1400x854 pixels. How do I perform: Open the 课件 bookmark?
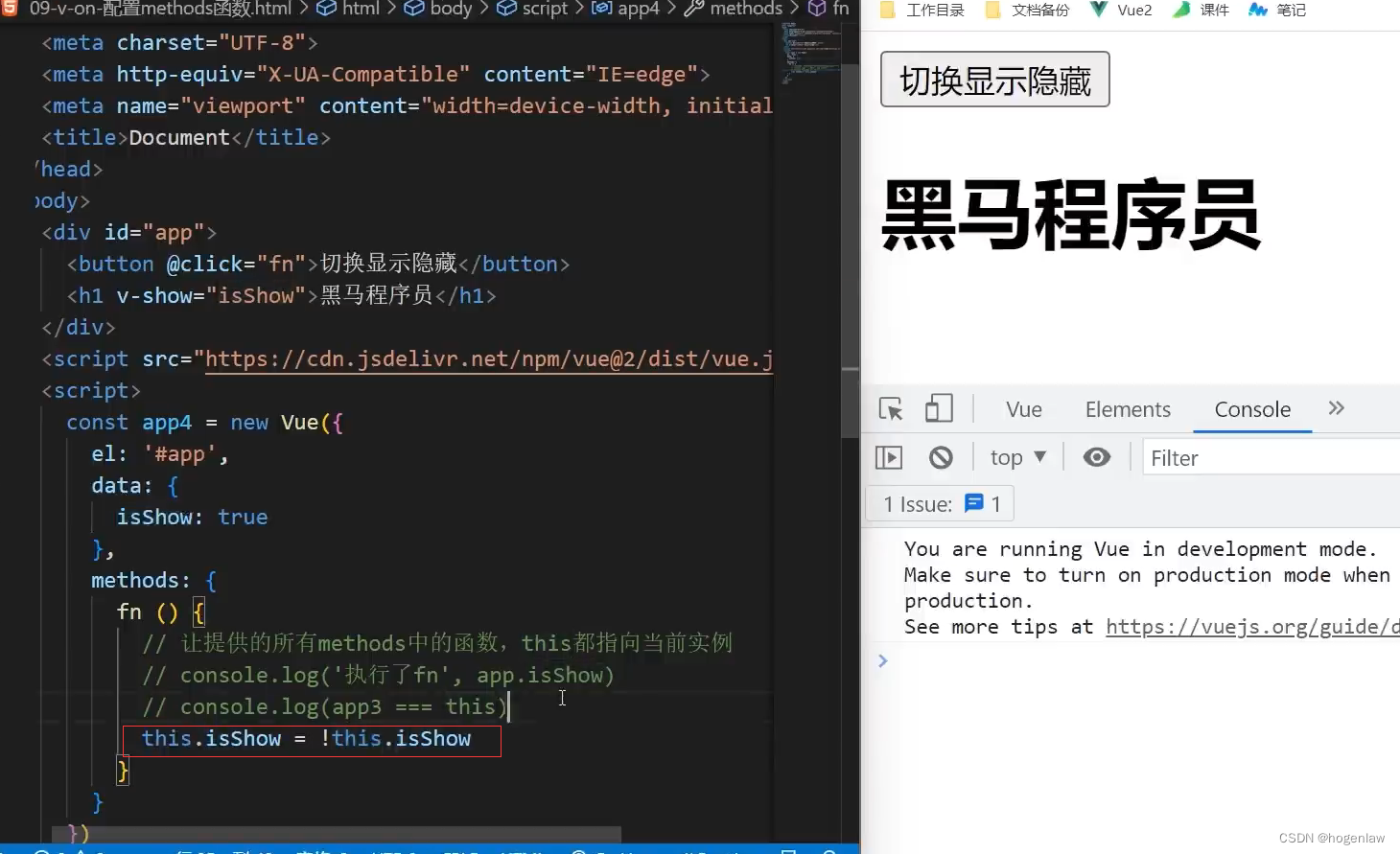click(x=1201, y=10)
